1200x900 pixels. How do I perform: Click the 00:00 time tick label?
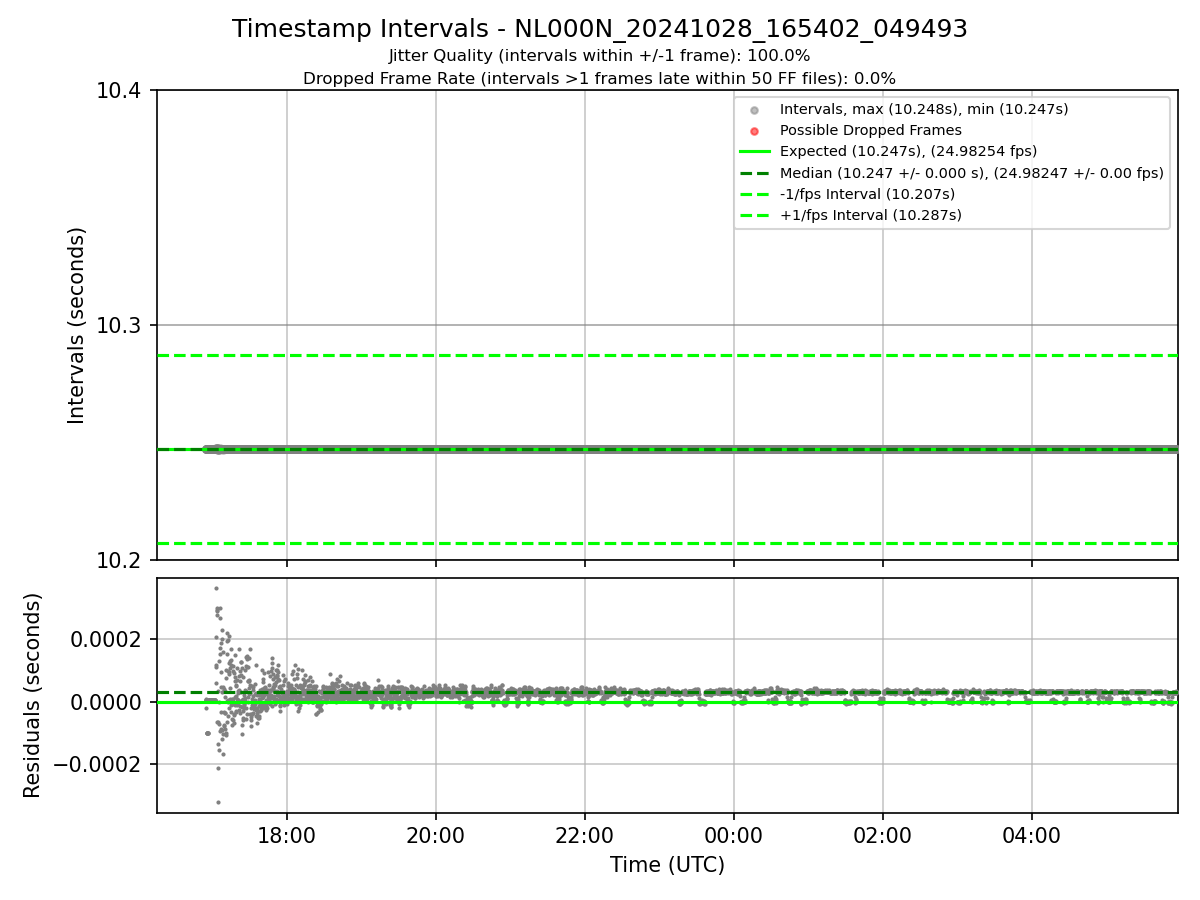[734, 834]
